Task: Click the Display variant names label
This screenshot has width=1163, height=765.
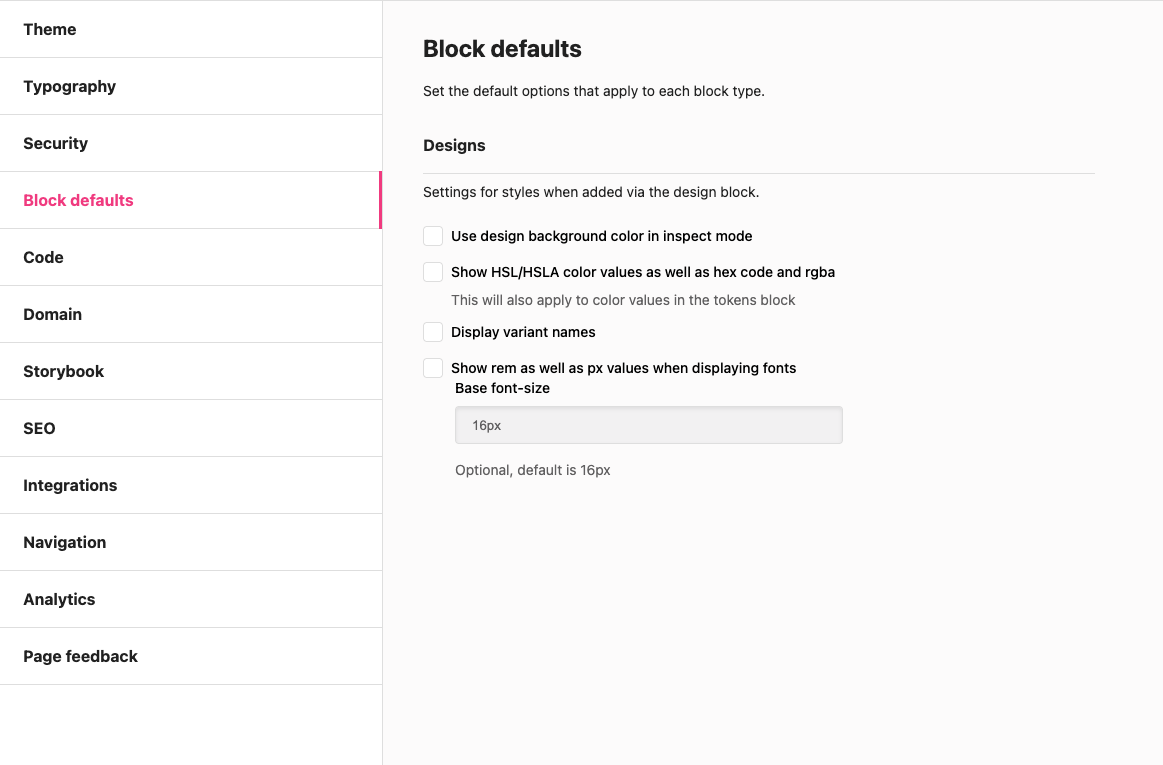Action: pos(523,332)
